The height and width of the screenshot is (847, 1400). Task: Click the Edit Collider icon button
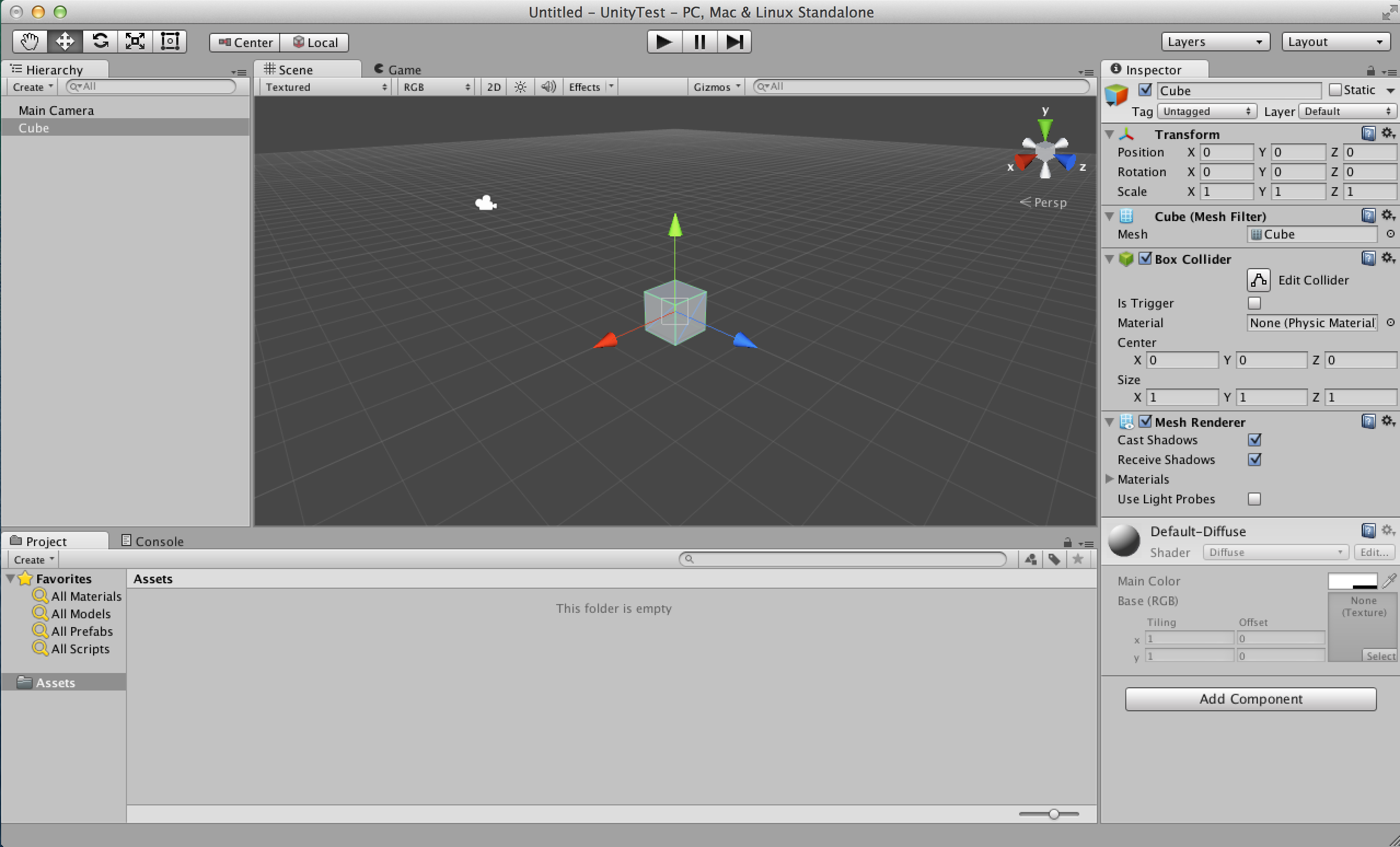(x=1258, y=280)
